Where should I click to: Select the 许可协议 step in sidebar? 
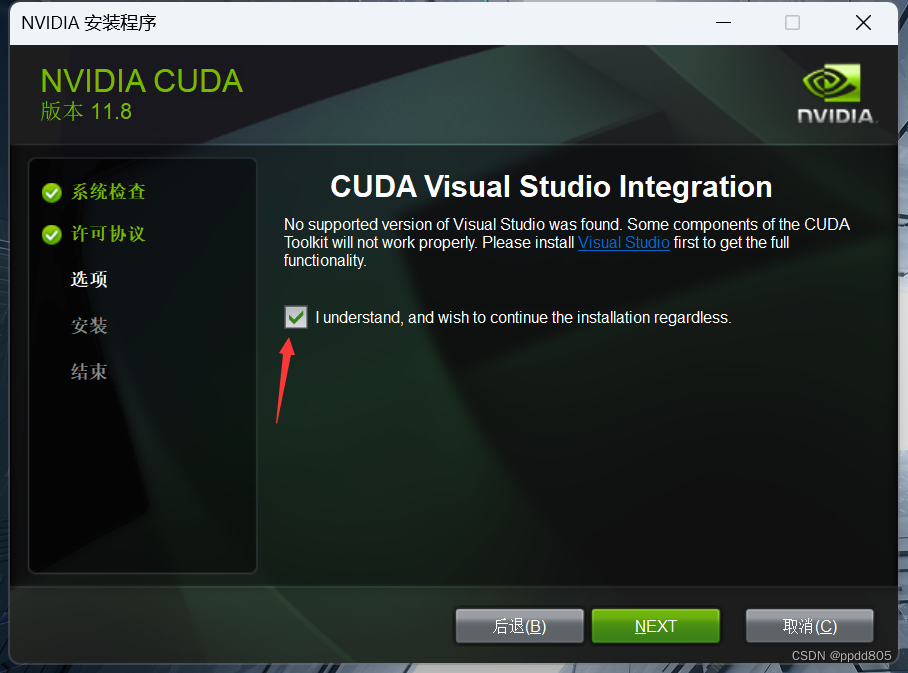[108, 234]
